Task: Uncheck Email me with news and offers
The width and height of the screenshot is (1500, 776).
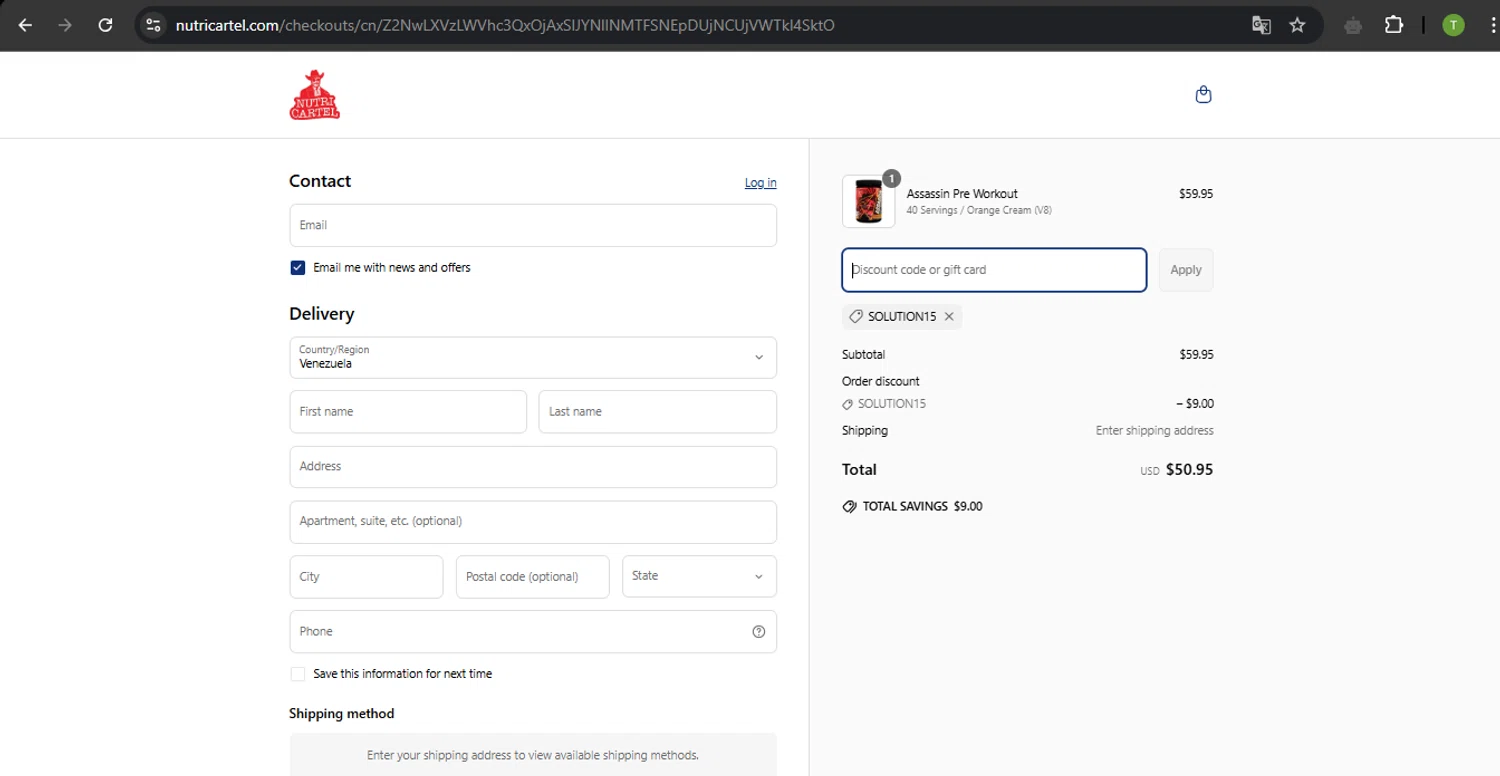Action: (297, 267)
